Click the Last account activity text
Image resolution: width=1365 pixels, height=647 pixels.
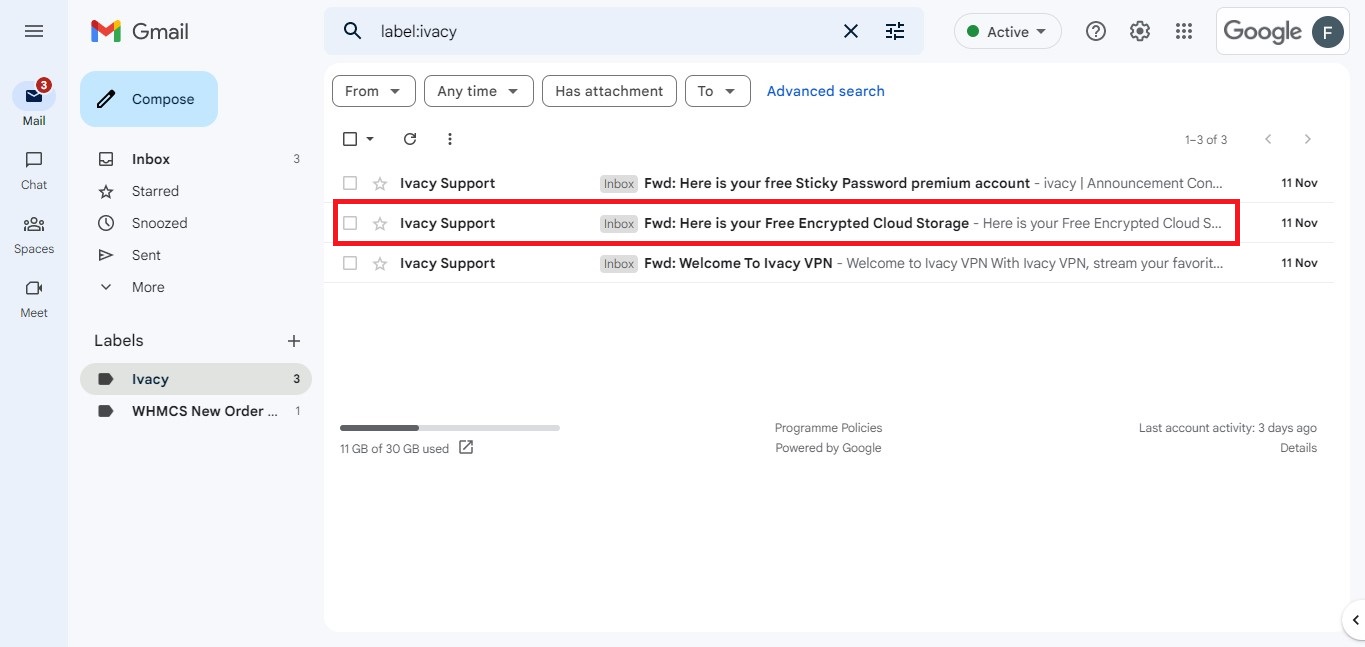(1228, 428)
